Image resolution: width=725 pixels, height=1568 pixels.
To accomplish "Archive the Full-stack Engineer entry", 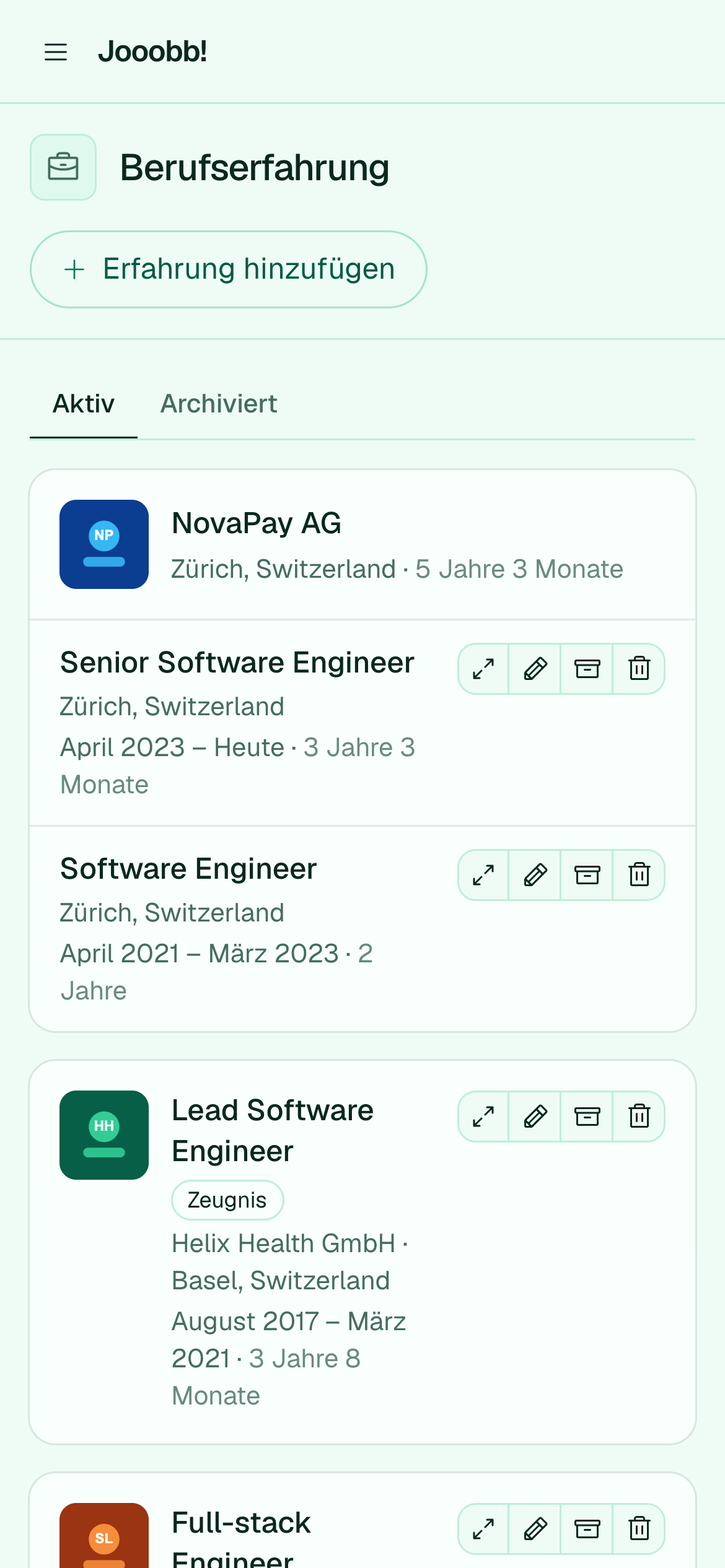I will coord(587,1529).
